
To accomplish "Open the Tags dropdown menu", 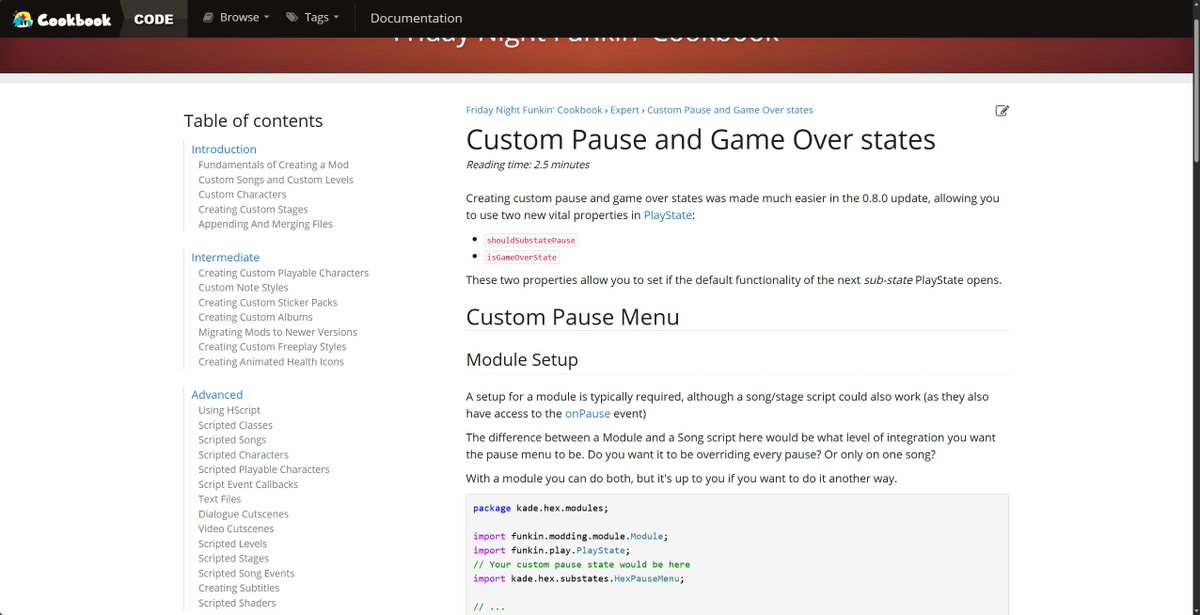I will [312, 18].
